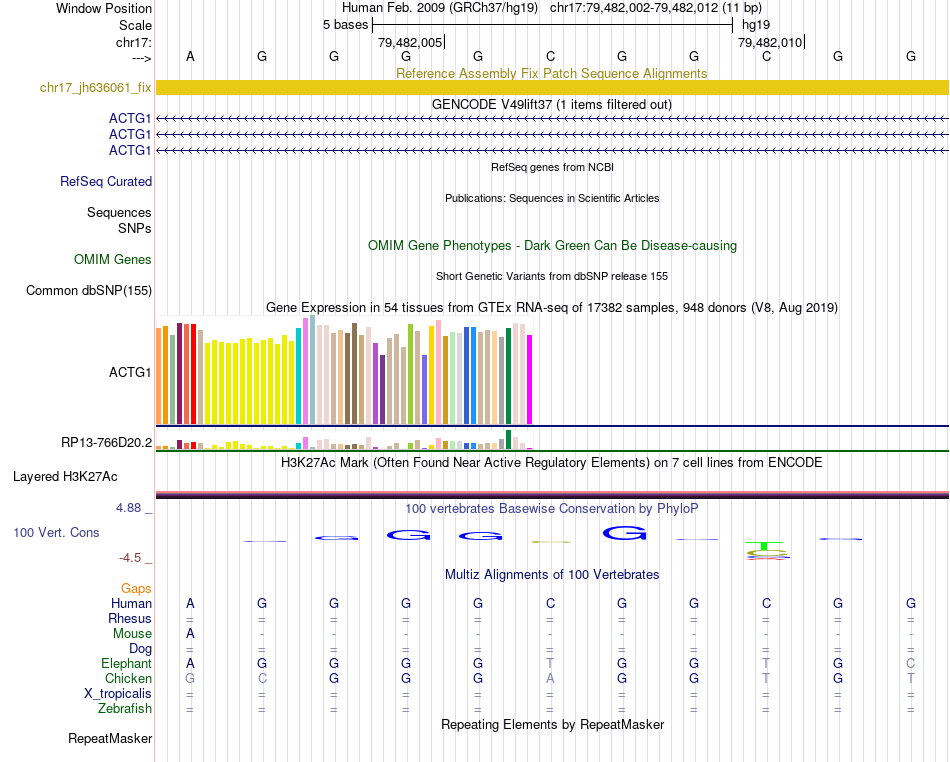Click Repeating Elements by RepeatMasker title
This screenshot has height=762, width=950.
pyautogui.click(x=552, y=725)
